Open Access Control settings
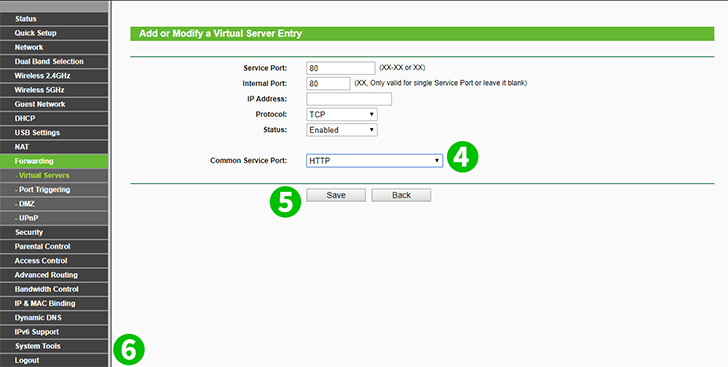 coord(54,261)
